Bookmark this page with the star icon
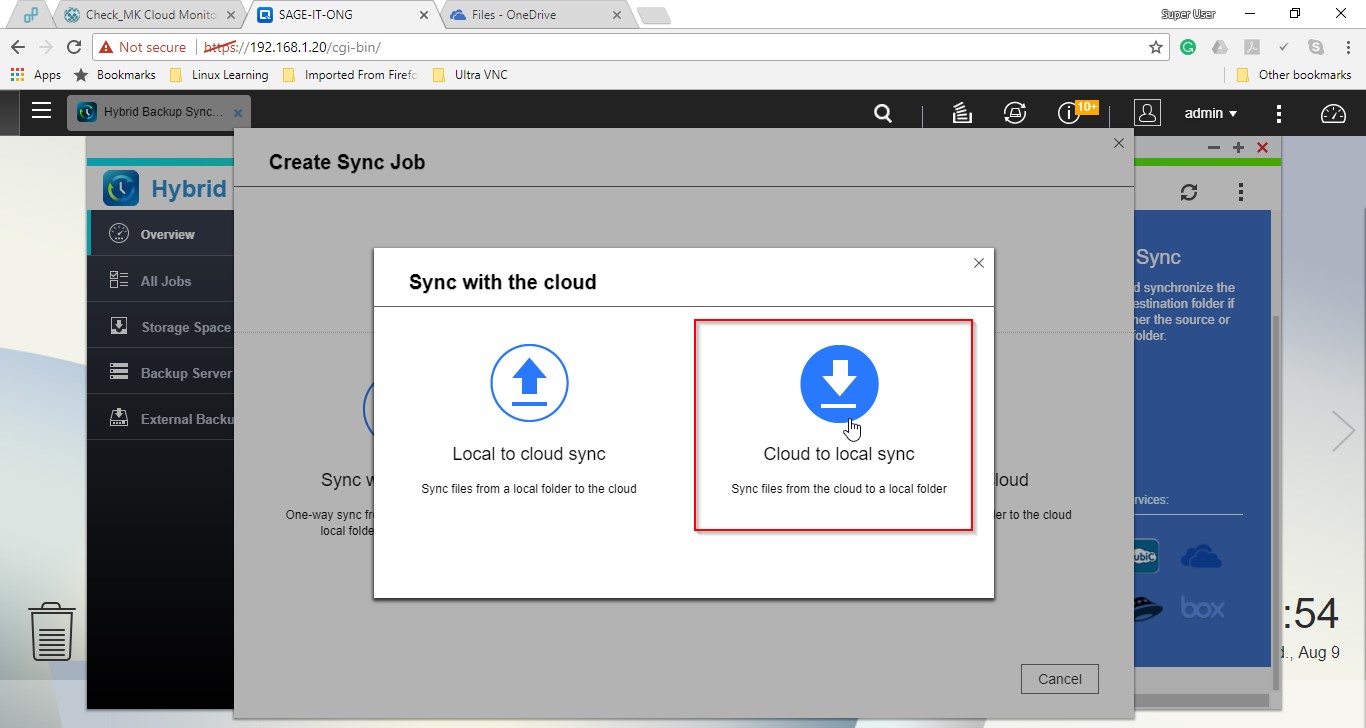1366x728 pixels. (x=1156, y=47)
